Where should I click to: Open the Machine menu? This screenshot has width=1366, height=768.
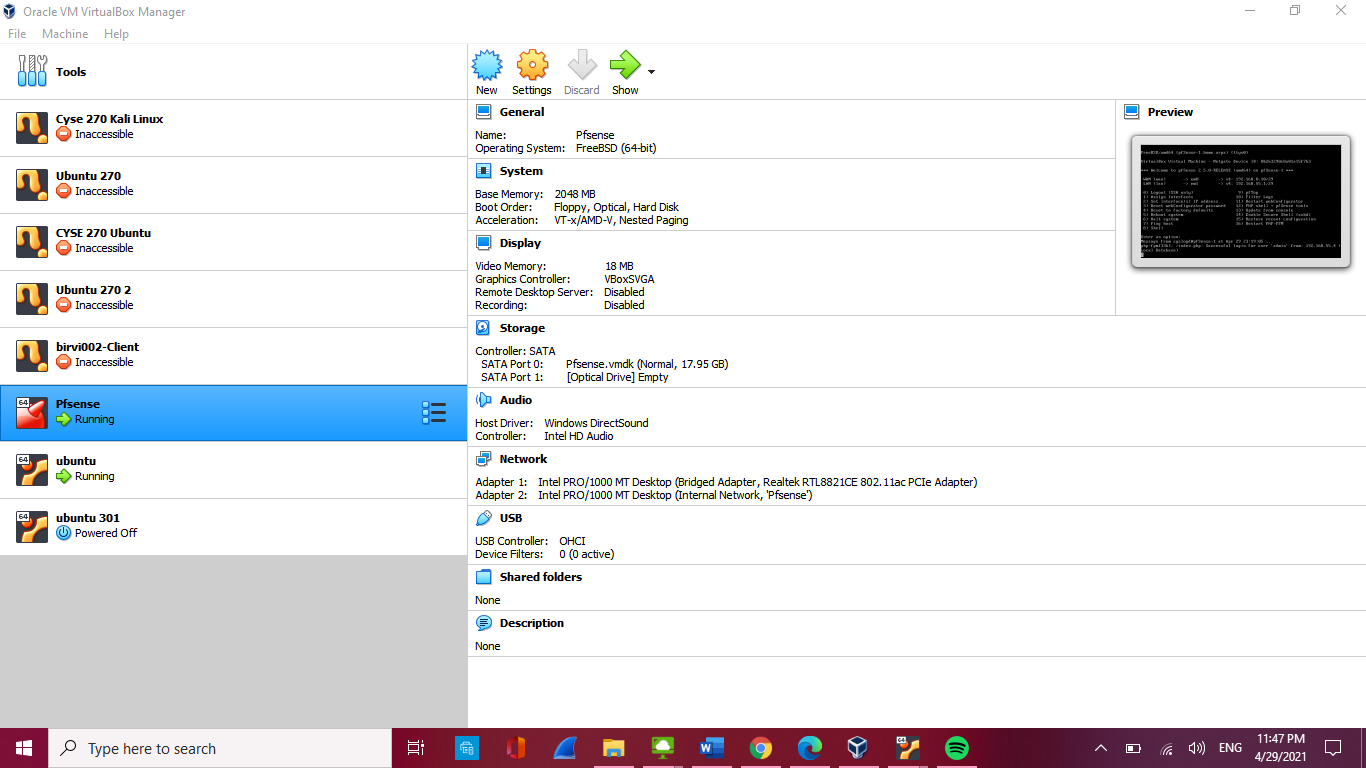coord(65,34)
